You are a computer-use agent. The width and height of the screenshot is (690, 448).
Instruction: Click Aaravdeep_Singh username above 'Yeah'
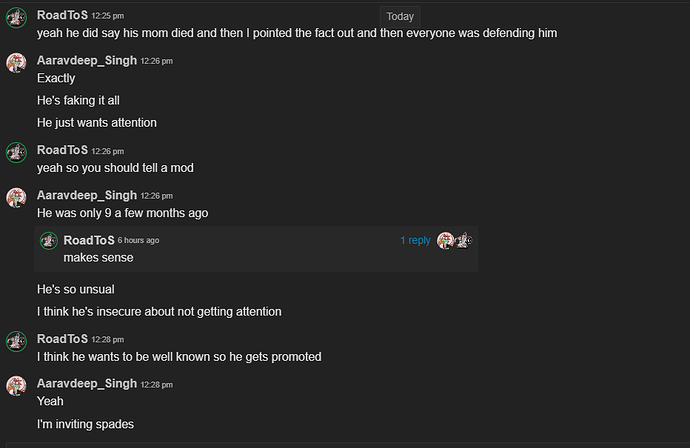tap(87, 384)
